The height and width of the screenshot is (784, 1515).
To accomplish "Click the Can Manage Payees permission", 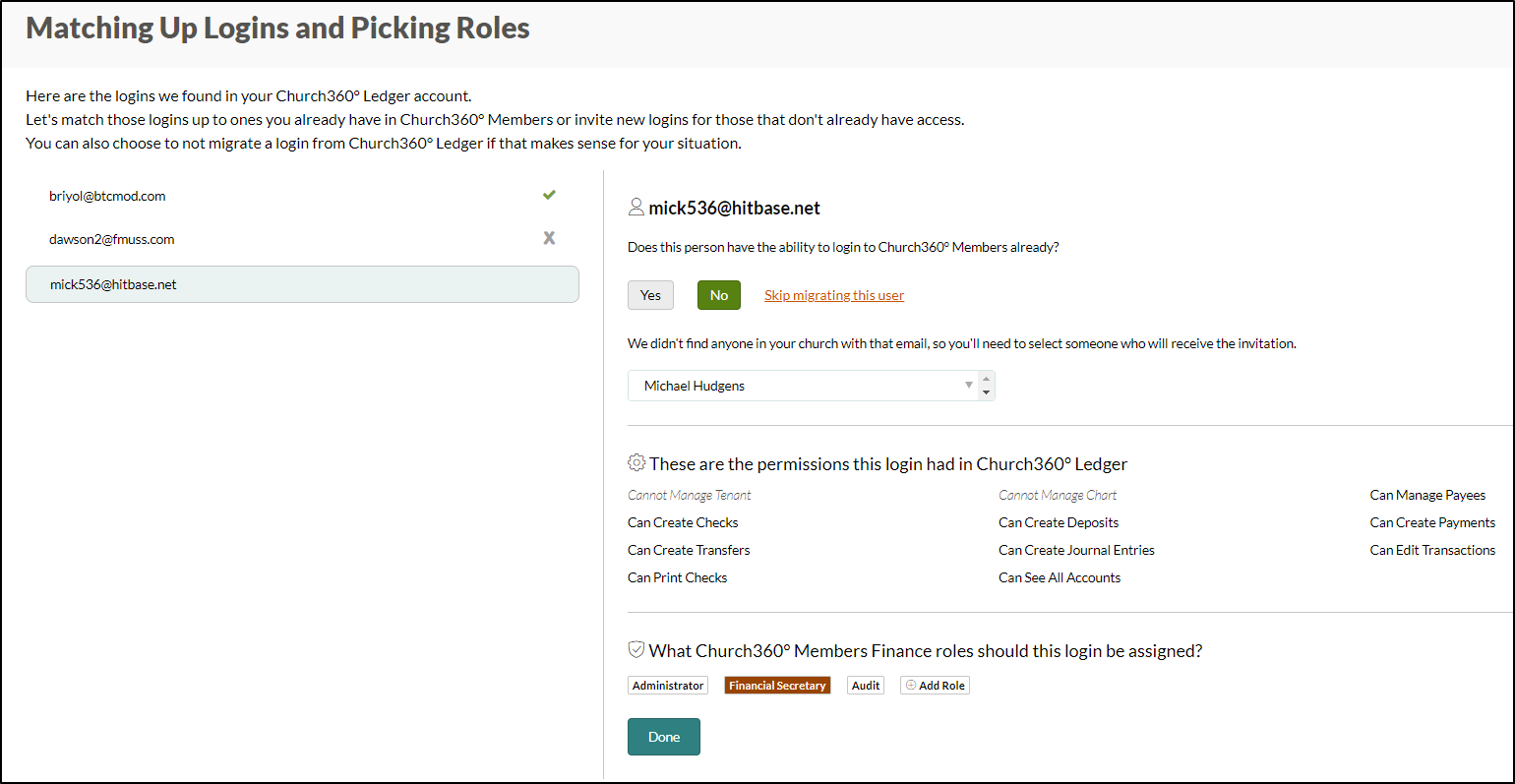I will coord(1427,495).
